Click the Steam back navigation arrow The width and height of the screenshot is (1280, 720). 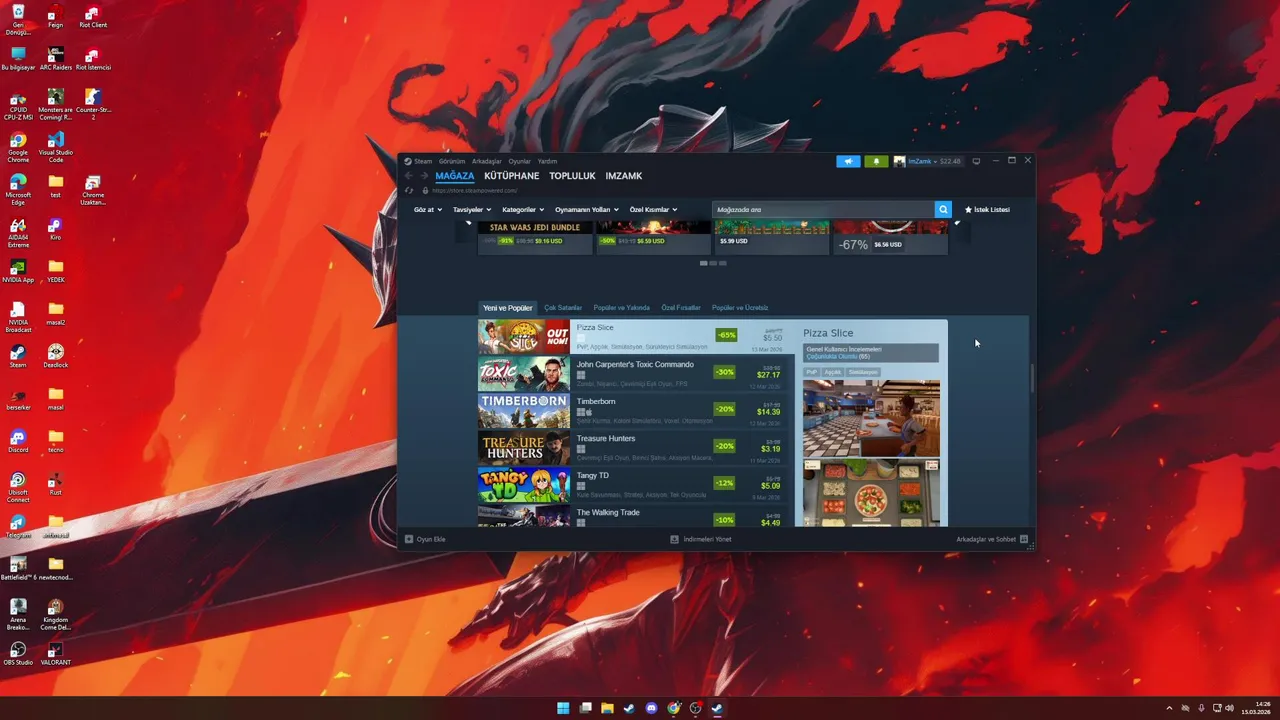point(408,176)
